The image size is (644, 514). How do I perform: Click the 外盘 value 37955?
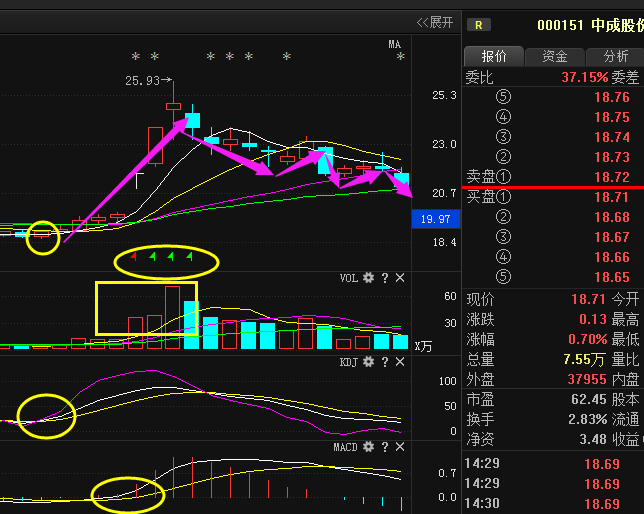coord(587,379)
